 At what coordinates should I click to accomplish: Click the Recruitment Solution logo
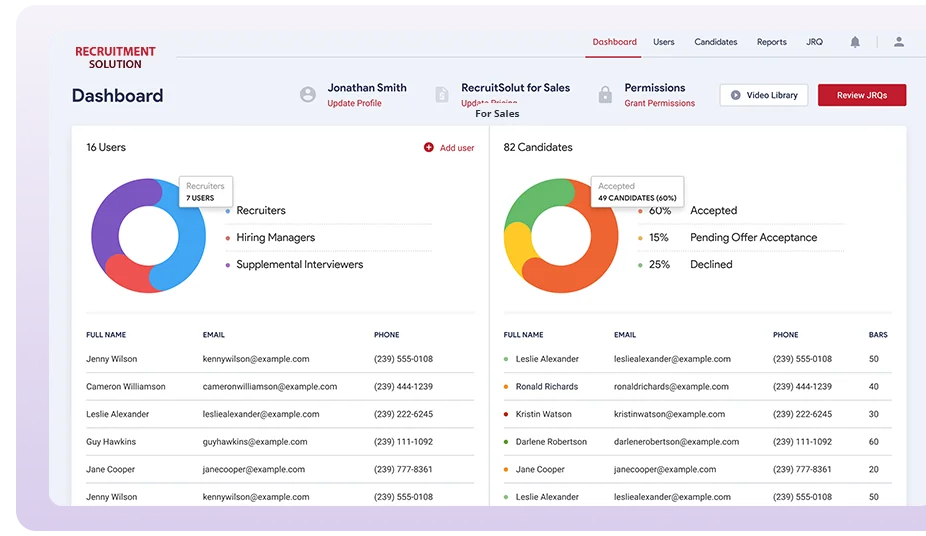(x=115, y=57)
